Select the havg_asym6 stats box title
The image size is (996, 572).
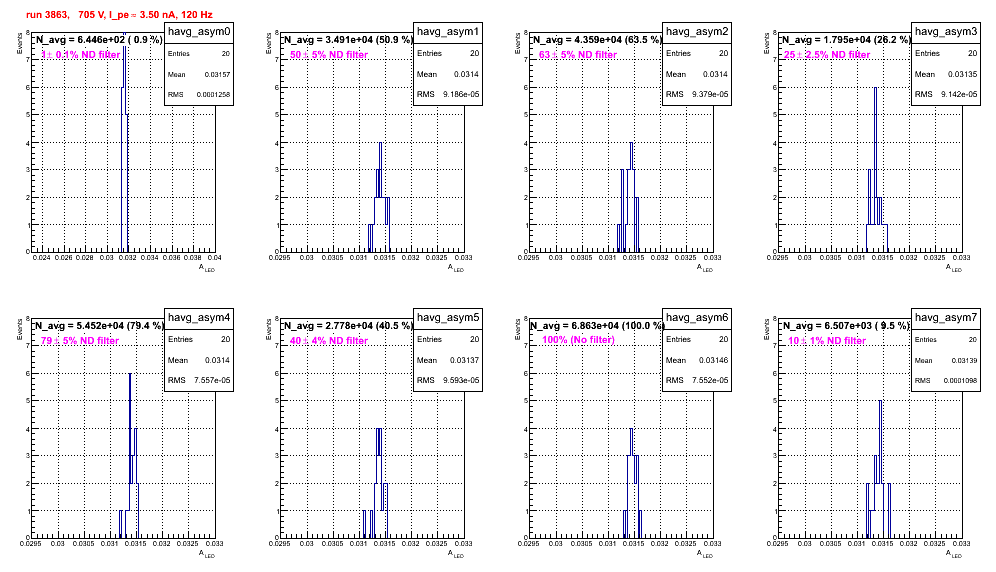(x=697, y=317)
